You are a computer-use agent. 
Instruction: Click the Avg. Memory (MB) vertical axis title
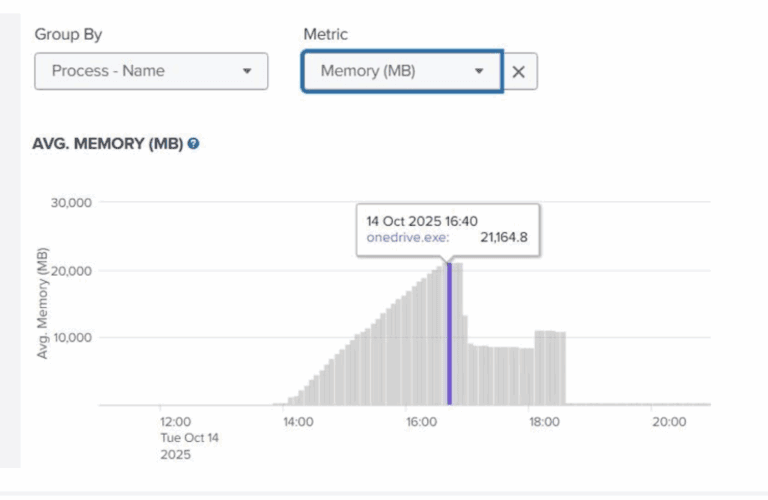(44, 305)
